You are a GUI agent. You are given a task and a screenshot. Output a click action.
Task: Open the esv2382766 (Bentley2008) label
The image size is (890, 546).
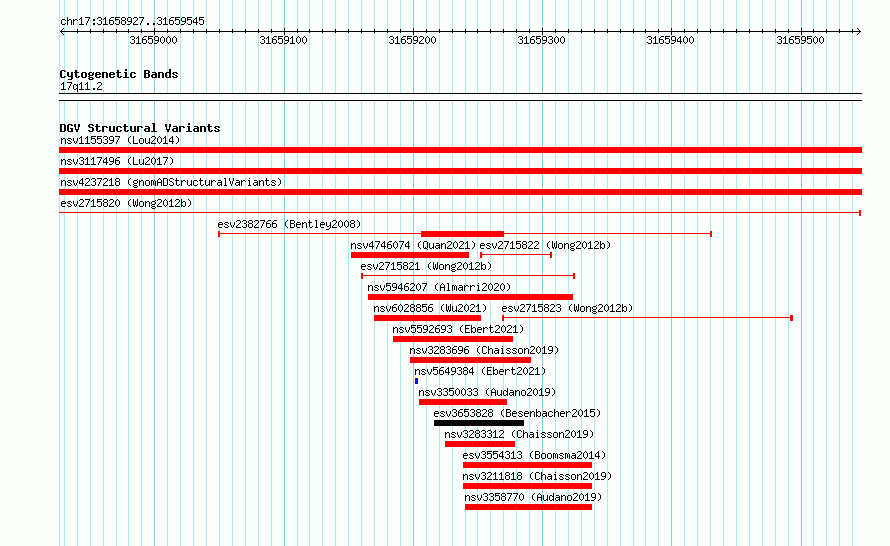[289, 224]
